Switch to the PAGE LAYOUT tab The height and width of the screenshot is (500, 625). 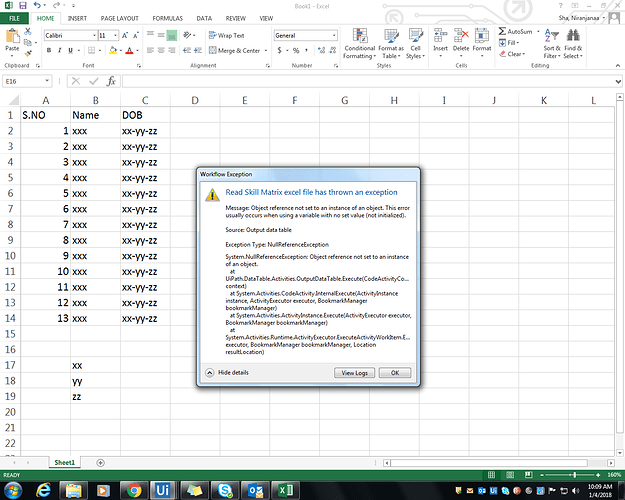[120, 18]
